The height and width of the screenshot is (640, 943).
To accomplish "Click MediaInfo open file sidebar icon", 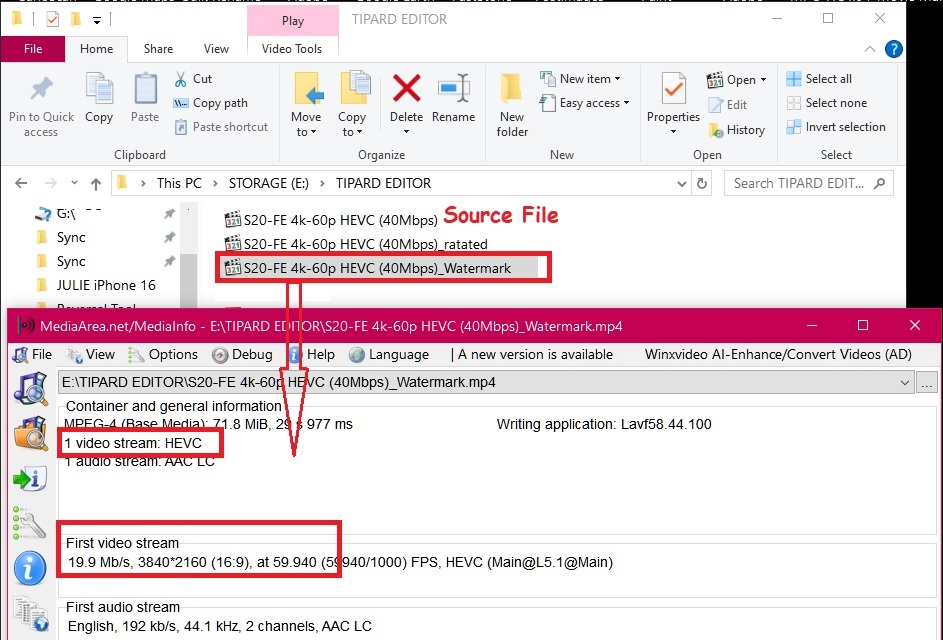I will 31,389.
